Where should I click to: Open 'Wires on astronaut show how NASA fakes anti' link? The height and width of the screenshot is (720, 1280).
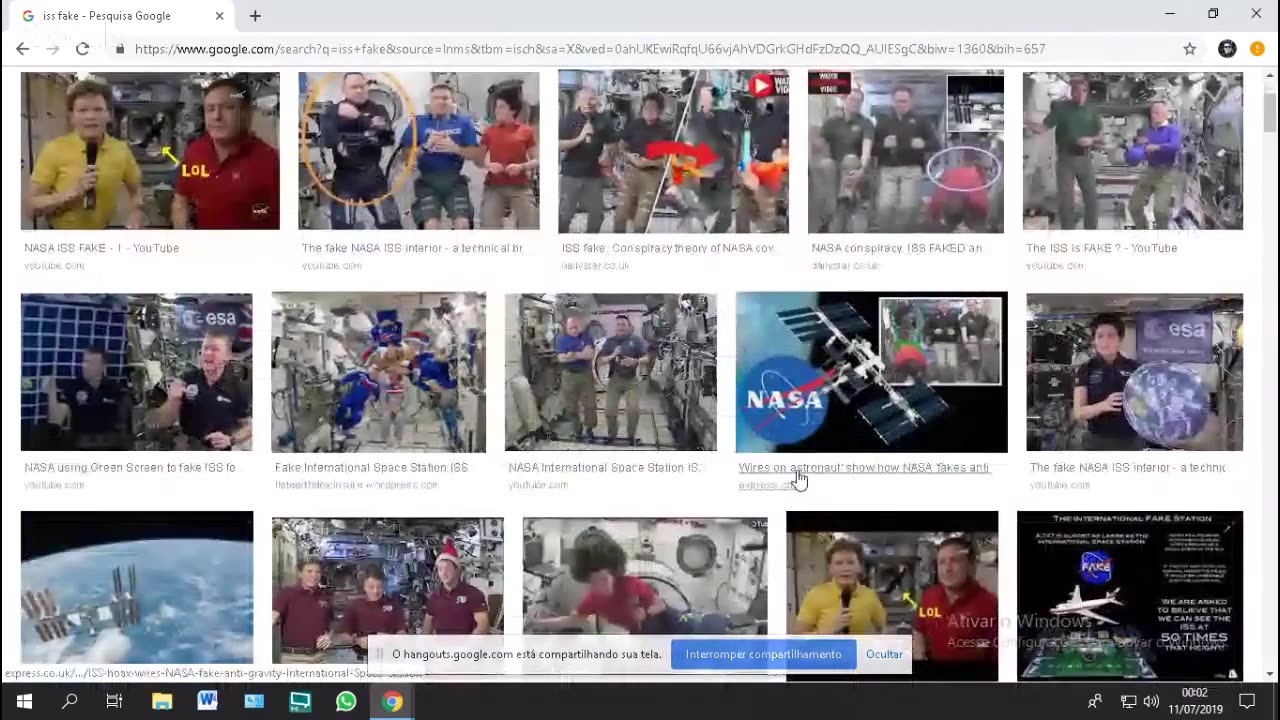point(863,467)
